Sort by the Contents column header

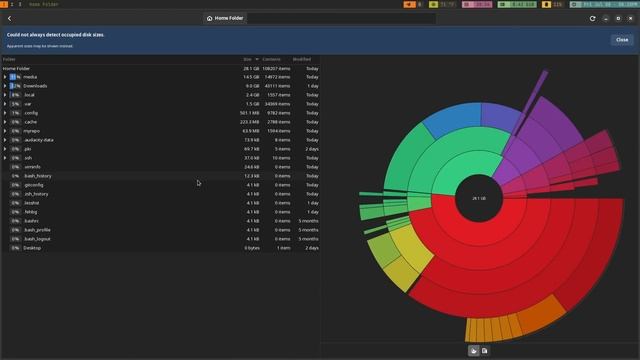(x=271, y=59)
